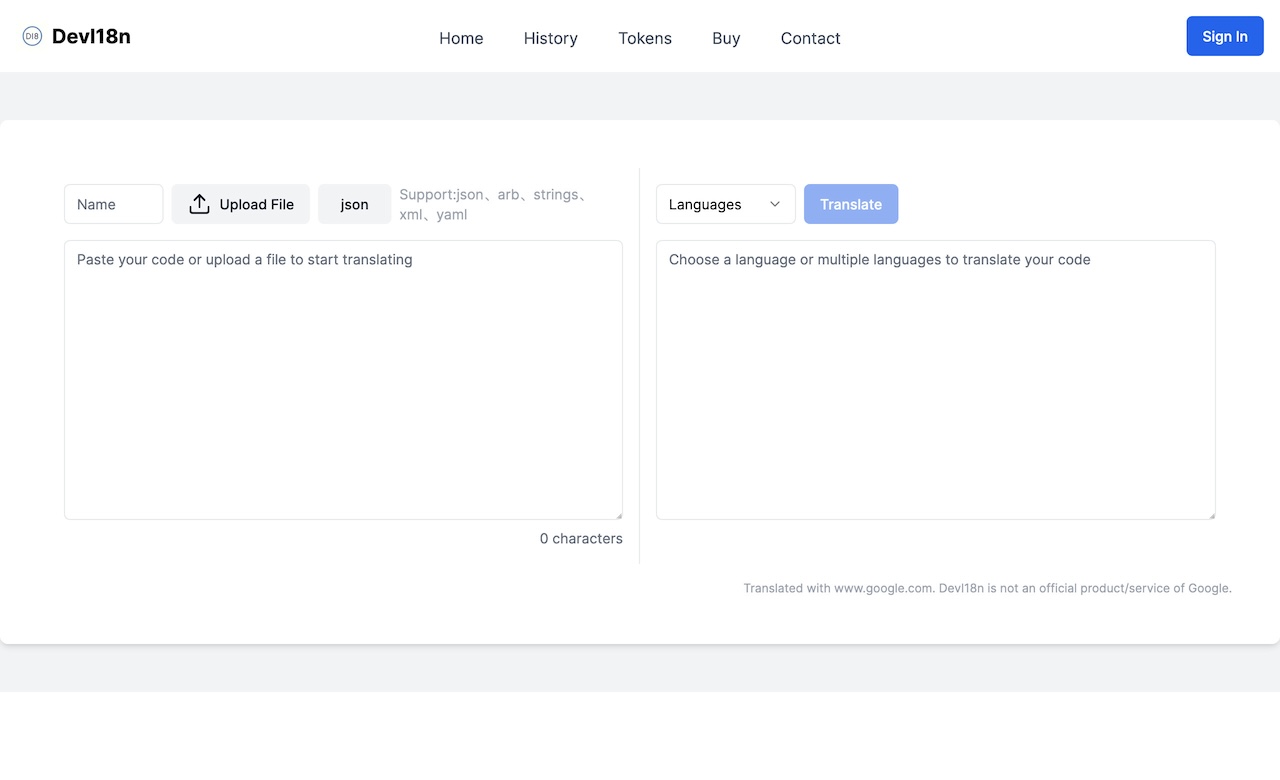1280x780 pixels.
Task: Open the Languages dropdown
Action: point(726,204)
